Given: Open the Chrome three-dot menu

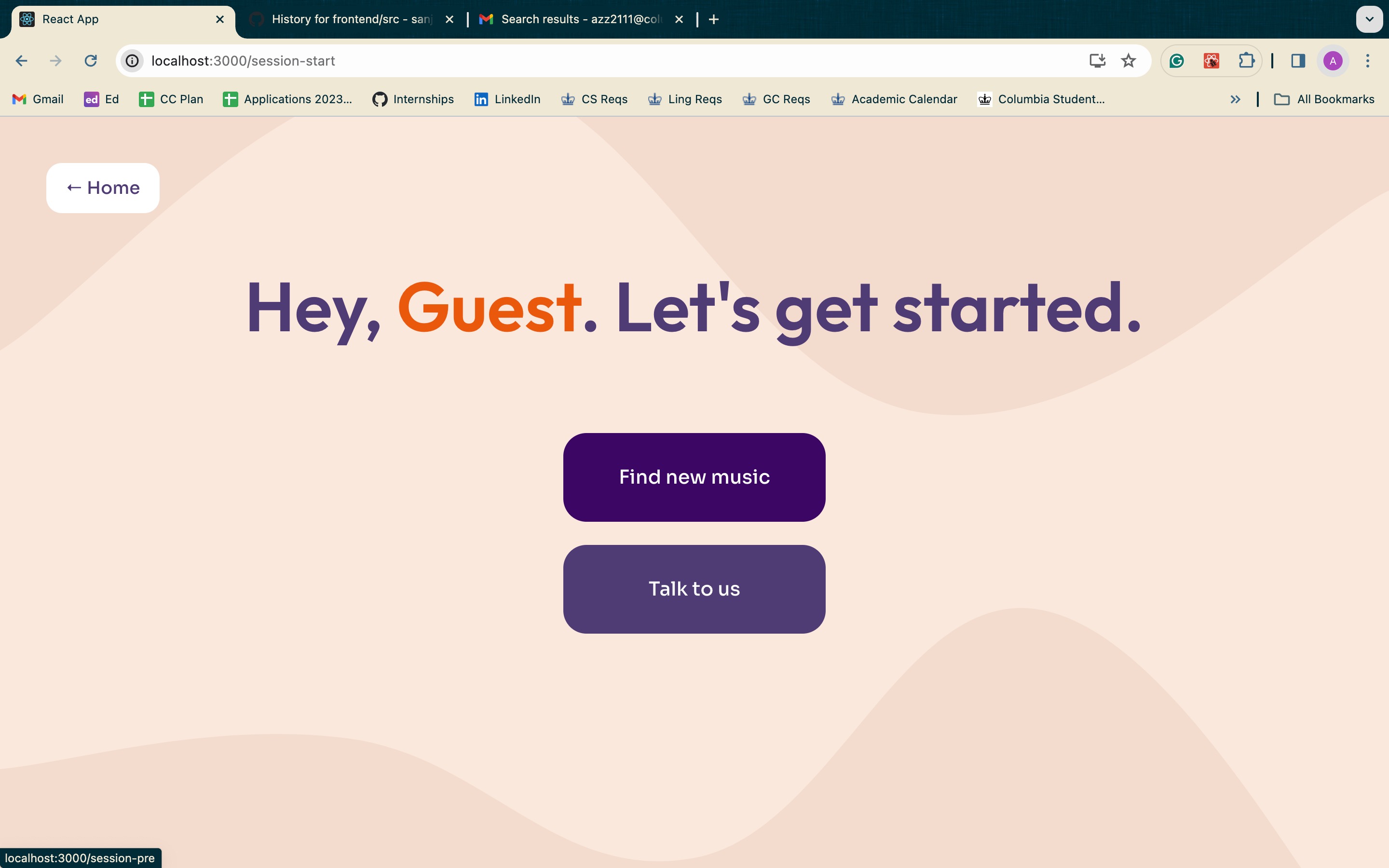Looking at the screenshot, I should pos(1367,61).
